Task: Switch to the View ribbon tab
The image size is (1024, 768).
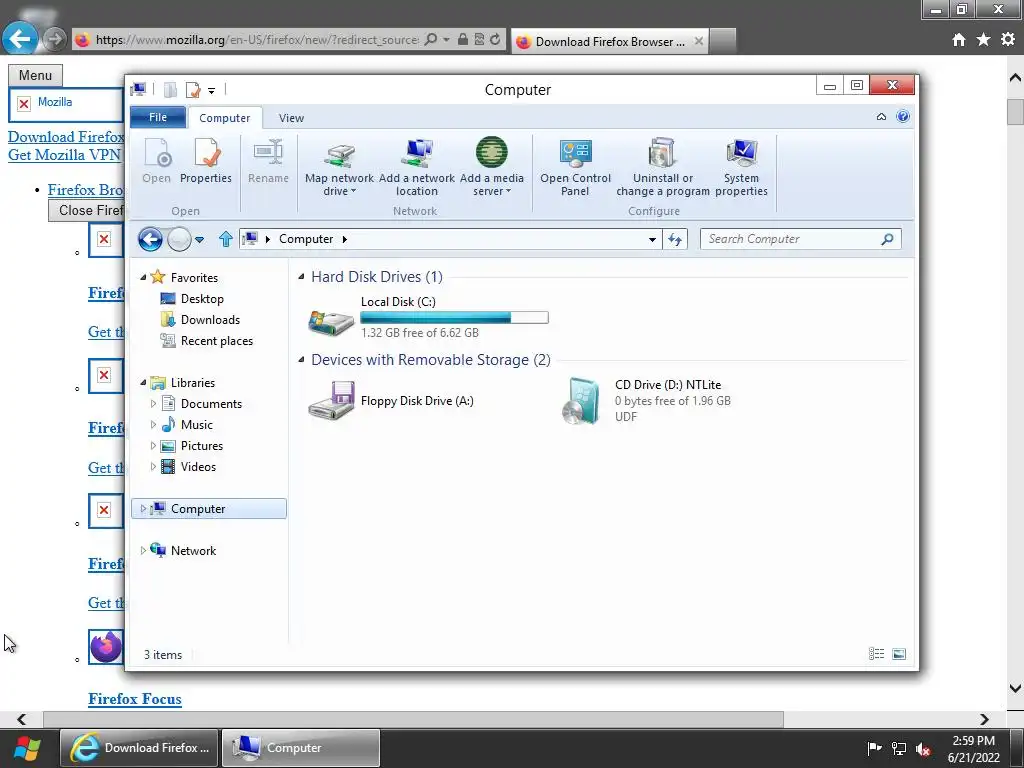Action: (x=291, y=118)
